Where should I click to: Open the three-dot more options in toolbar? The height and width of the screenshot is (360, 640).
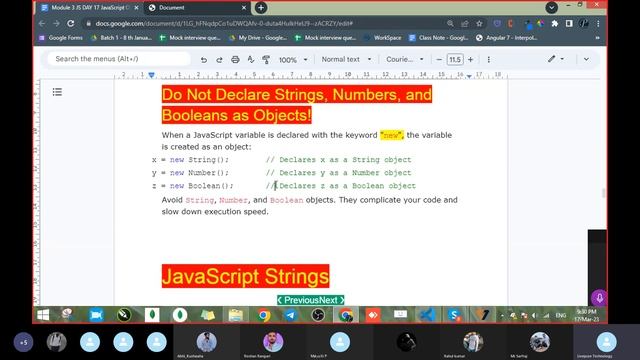(489, 60)
